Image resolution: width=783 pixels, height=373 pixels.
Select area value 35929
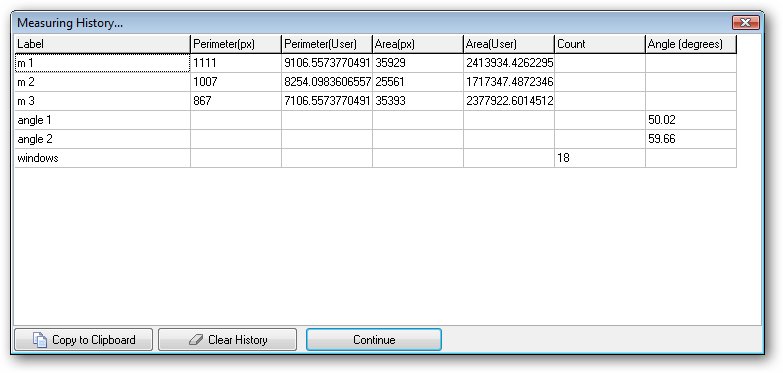click(417, 63)
